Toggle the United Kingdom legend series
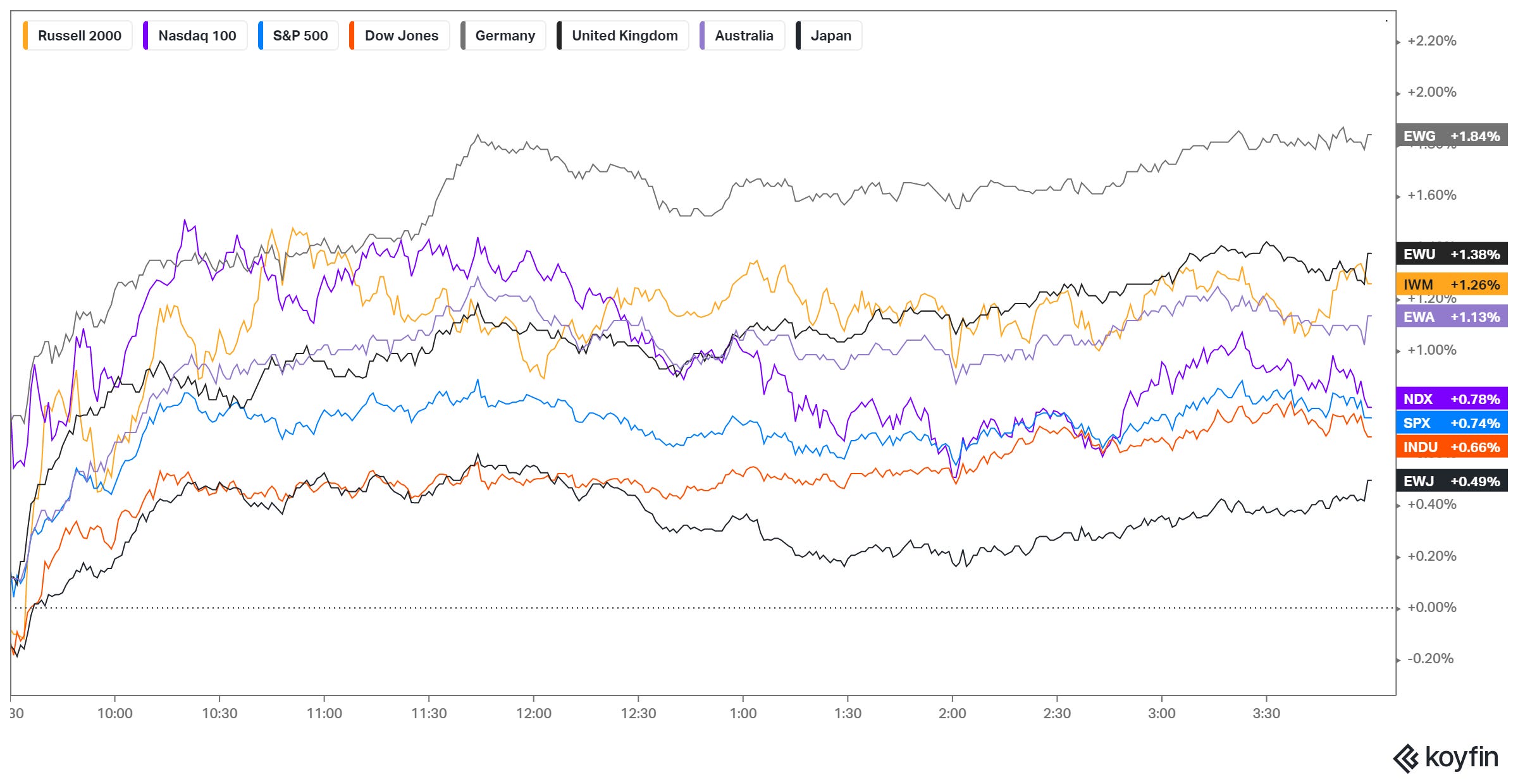The image size is (1518, 784). pos(623,35)
